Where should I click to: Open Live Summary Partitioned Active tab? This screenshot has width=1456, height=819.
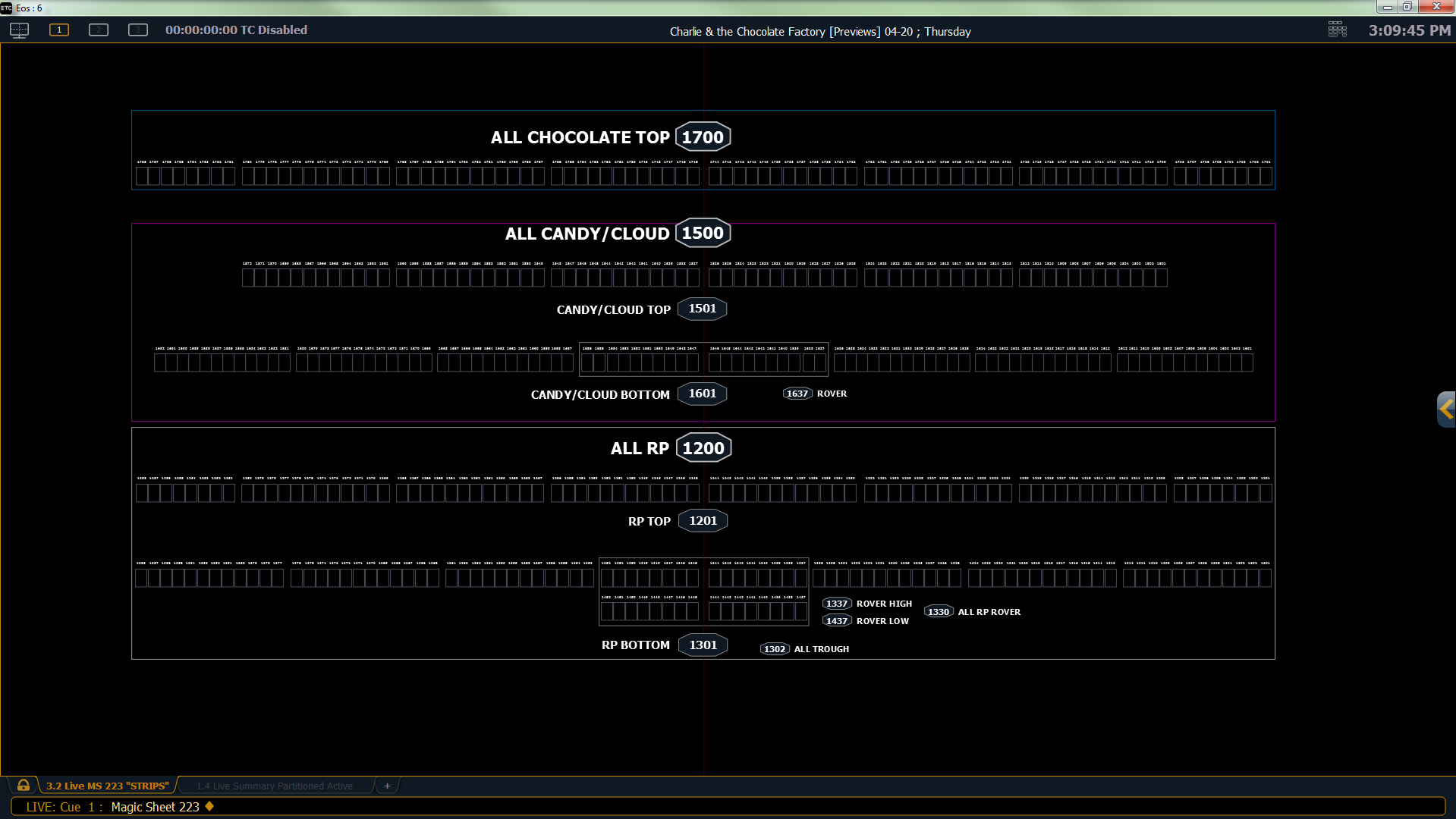pyautogui.click(x=274, y=786)
